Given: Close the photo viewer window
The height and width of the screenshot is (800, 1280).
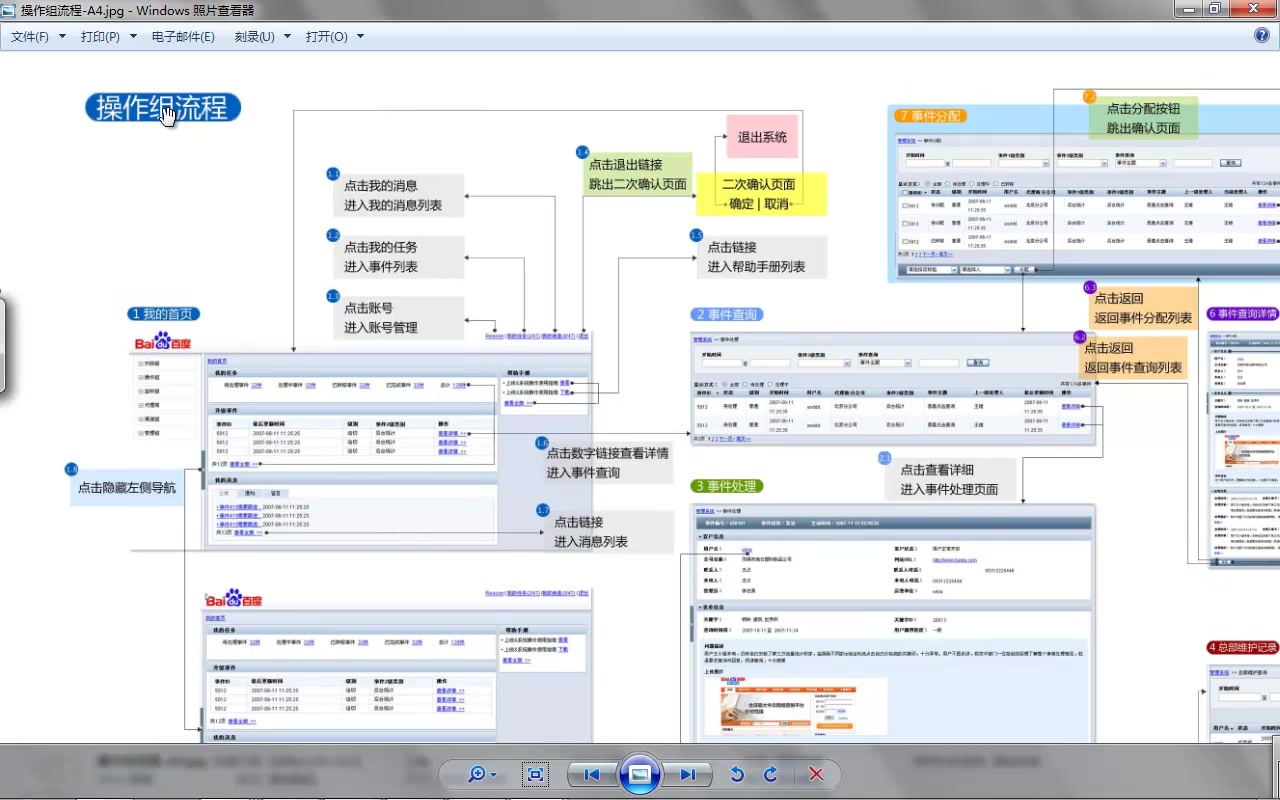Looking at the screenshot, I should (1253, 9).
